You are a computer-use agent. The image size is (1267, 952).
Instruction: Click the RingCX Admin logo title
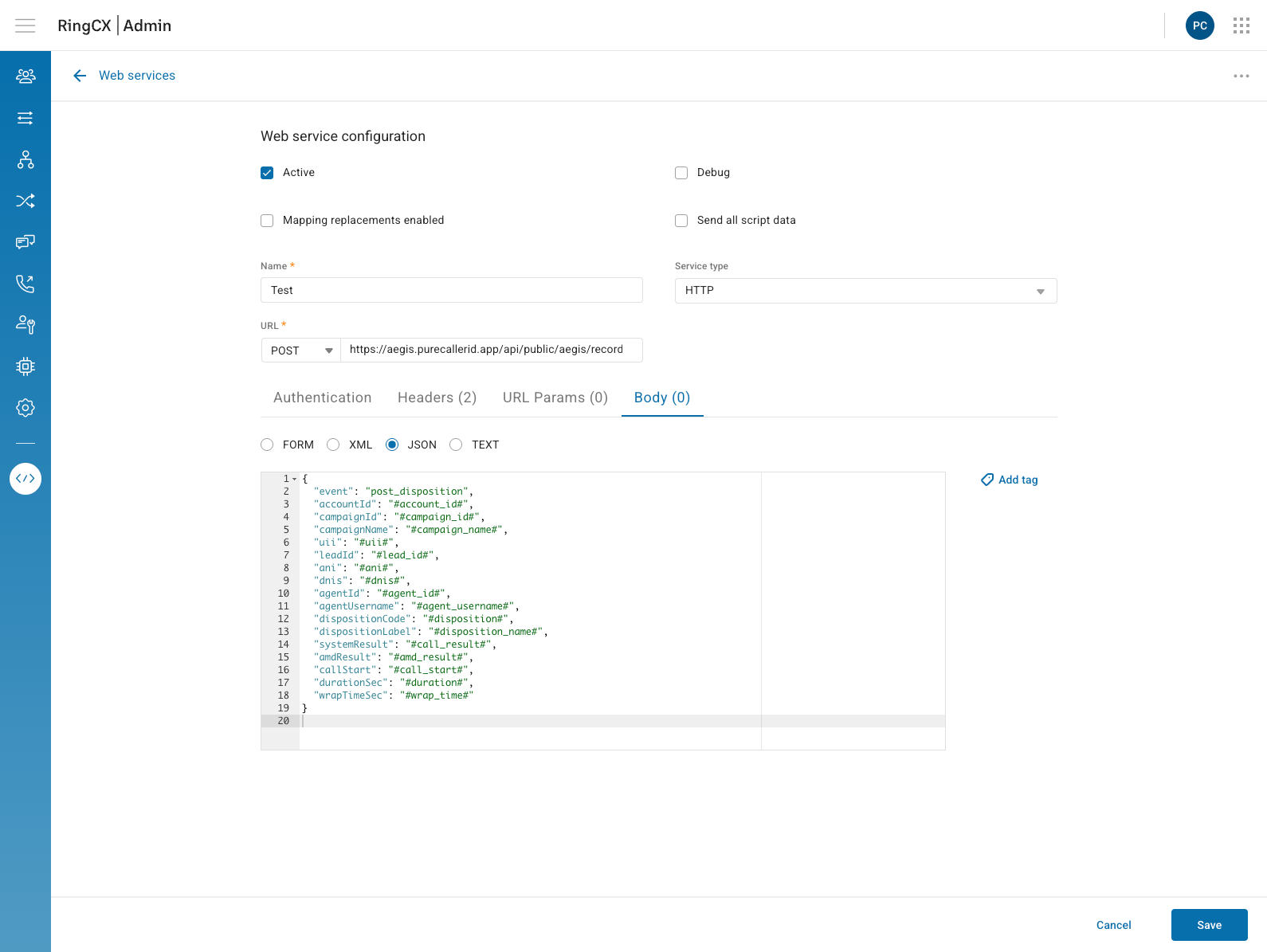pyautogui.click(x=115, y=25)
